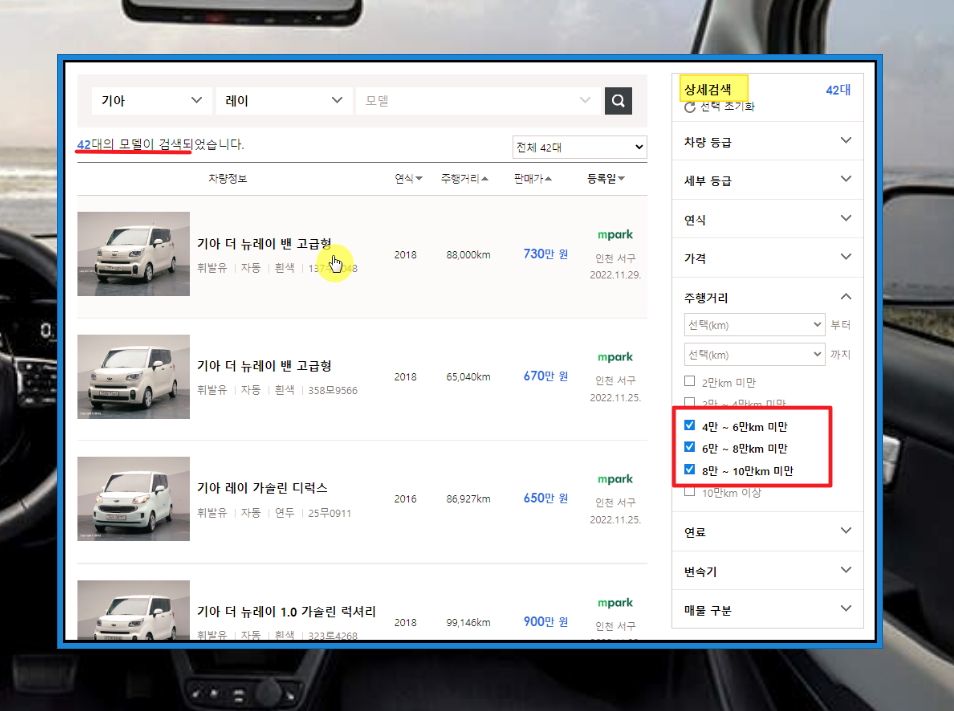
Task: Click the 86,927km mileage value
Action: tap(468, 499)
